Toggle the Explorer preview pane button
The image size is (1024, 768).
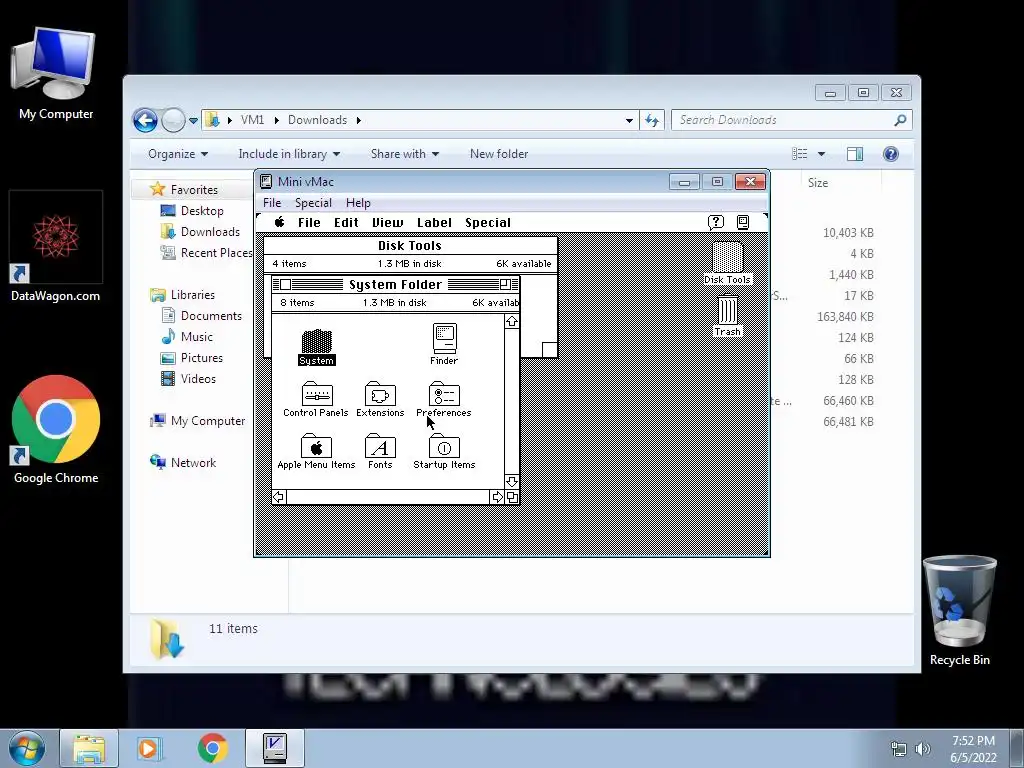(855, 154)
